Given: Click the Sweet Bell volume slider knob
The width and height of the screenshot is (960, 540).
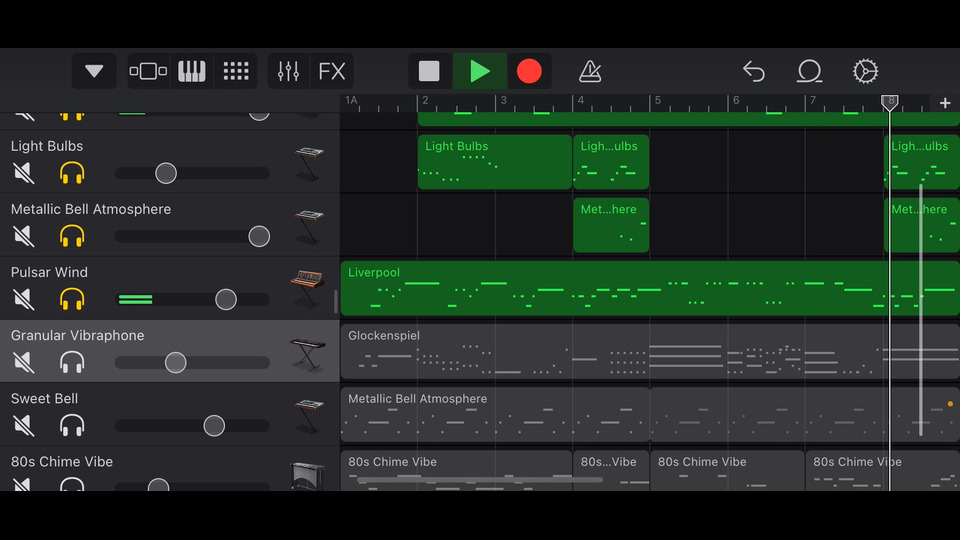Looking at the screenshot, I should click(214, 425).
